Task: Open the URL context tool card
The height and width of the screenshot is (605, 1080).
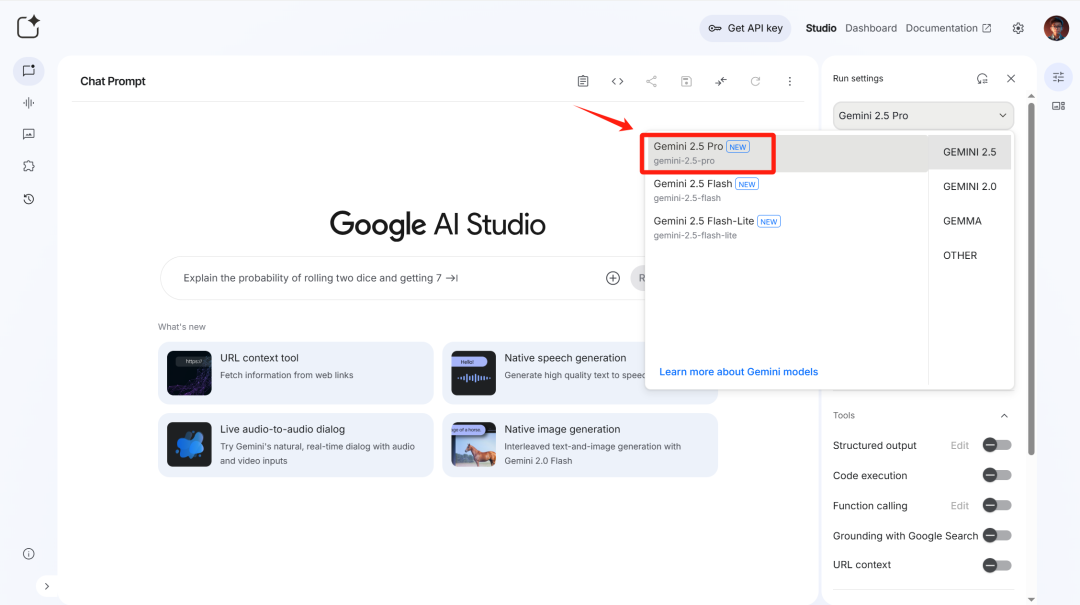Action: point(295,373)
